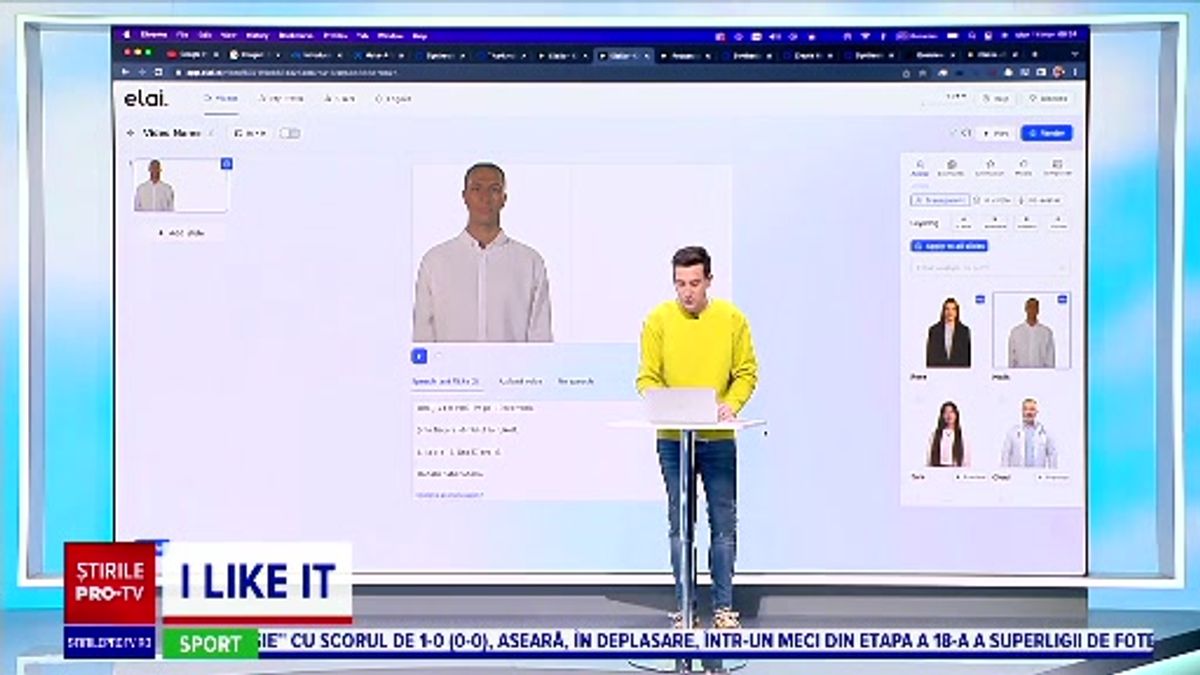Tick the checkbox next to the speech play button
The width and height of the screenshot is (1200, 675).
pyautogui.click(x=438, y=355)
